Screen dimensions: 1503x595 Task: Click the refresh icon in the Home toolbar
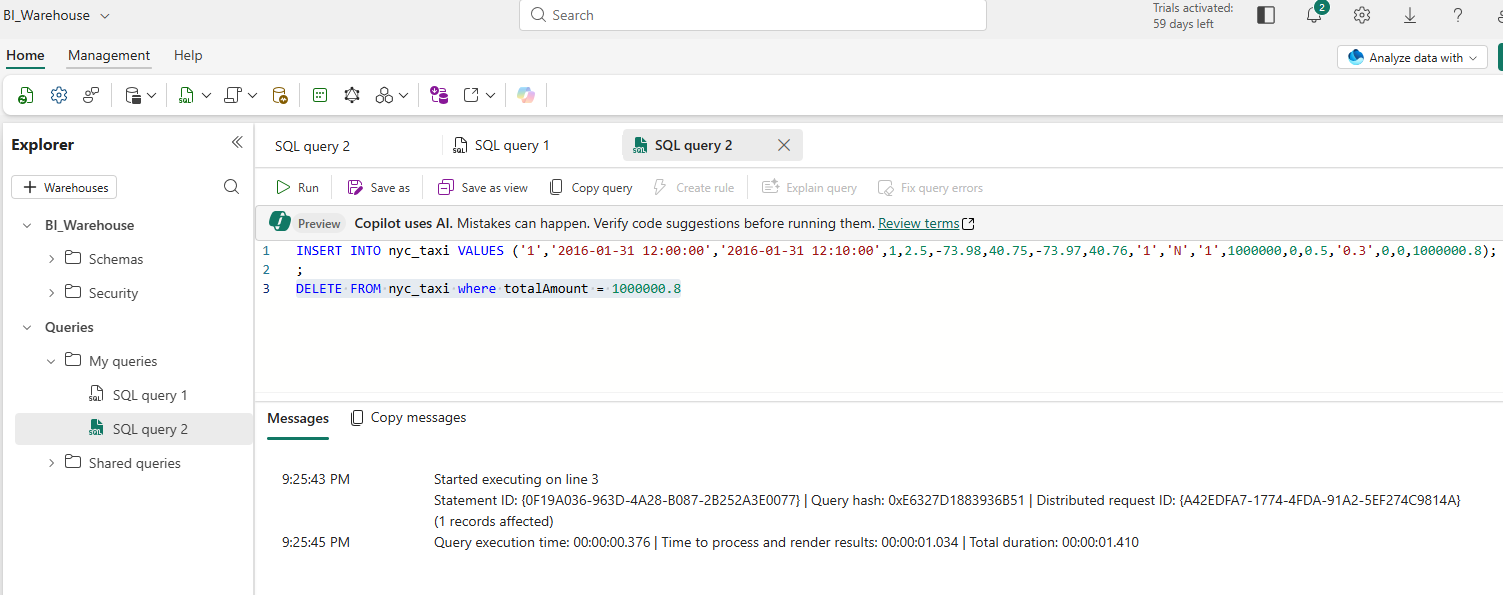tap(26, 95)
